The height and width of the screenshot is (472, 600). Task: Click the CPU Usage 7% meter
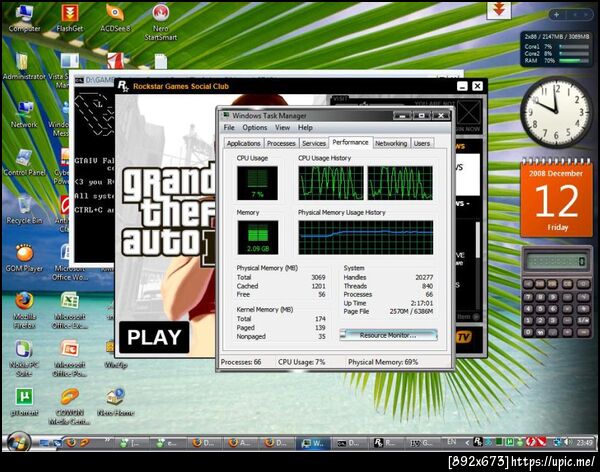(x=257, y=183)
